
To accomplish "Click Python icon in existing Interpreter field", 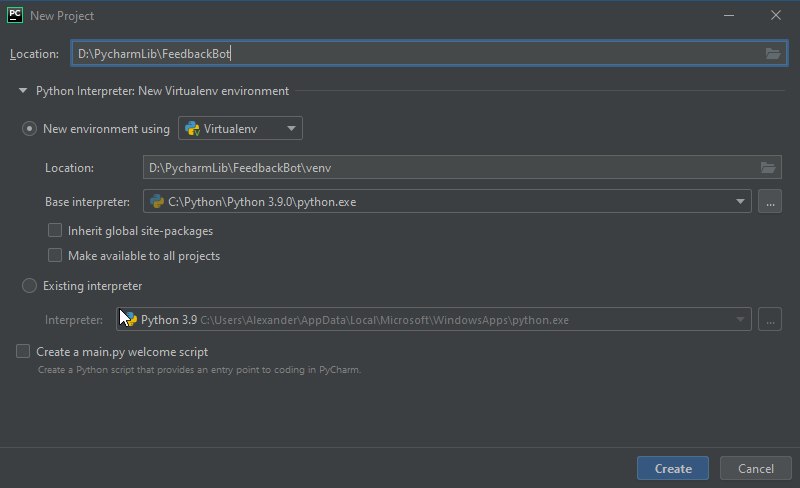I will (x=130, y=320).
